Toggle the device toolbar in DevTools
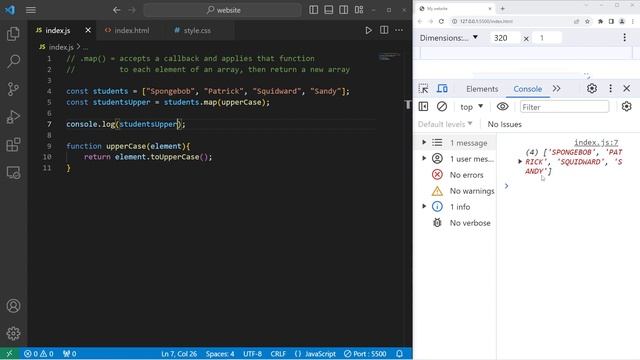Viewport: 640px width, 360px height. click(x=442, y=89)
